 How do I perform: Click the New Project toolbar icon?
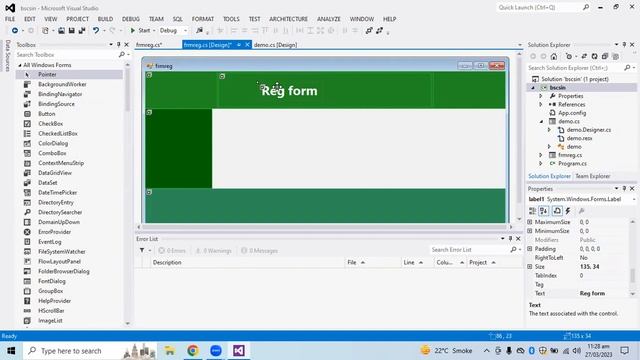pos(45,31)
